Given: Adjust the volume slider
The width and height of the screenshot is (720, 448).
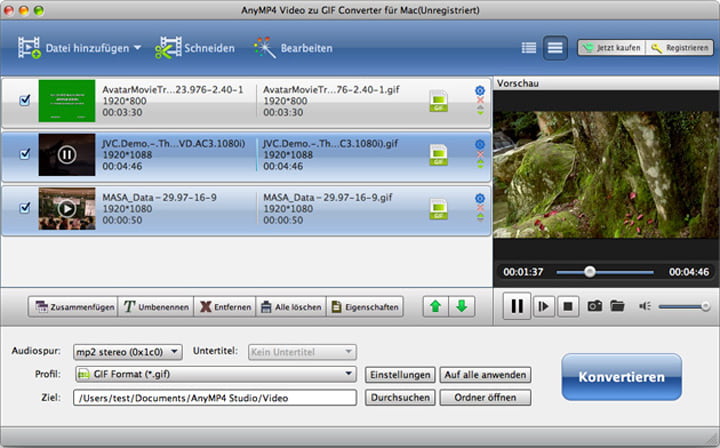Looking at the screenshot, I should point(684,306).
